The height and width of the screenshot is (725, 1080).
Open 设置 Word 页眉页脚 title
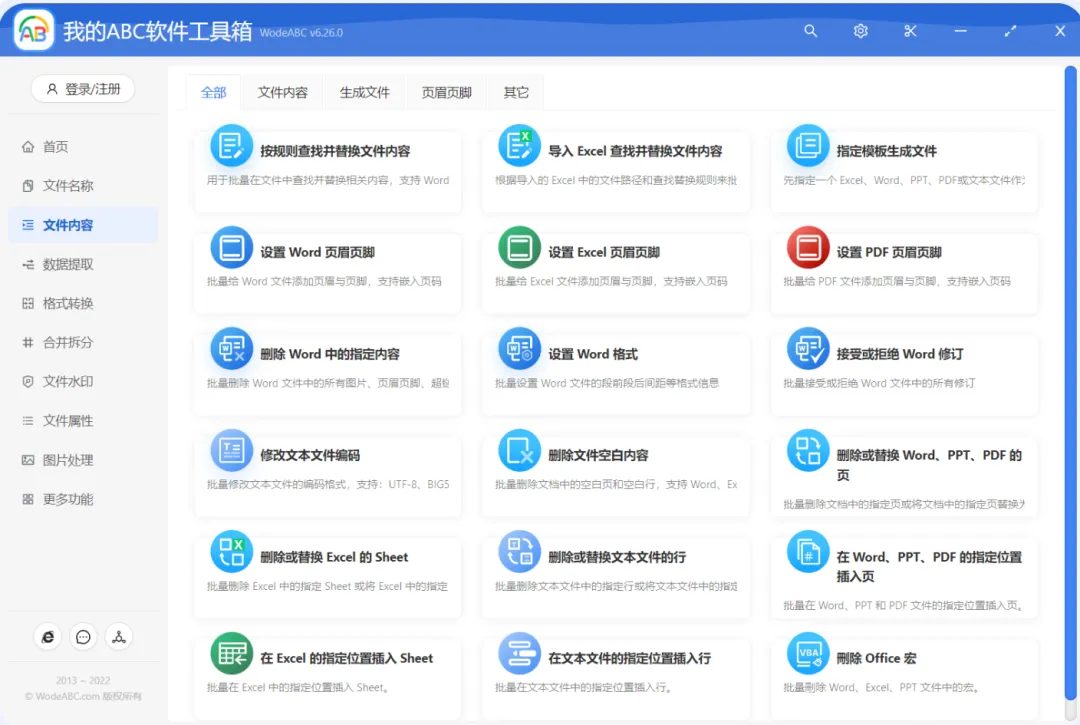[x=317, y=253]
